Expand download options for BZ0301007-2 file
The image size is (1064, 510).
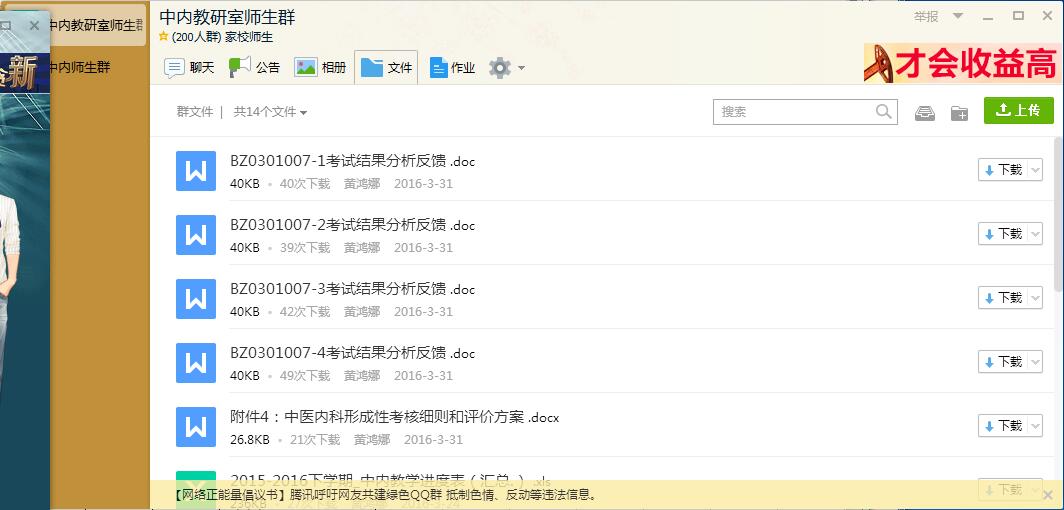coord(1035,234)
